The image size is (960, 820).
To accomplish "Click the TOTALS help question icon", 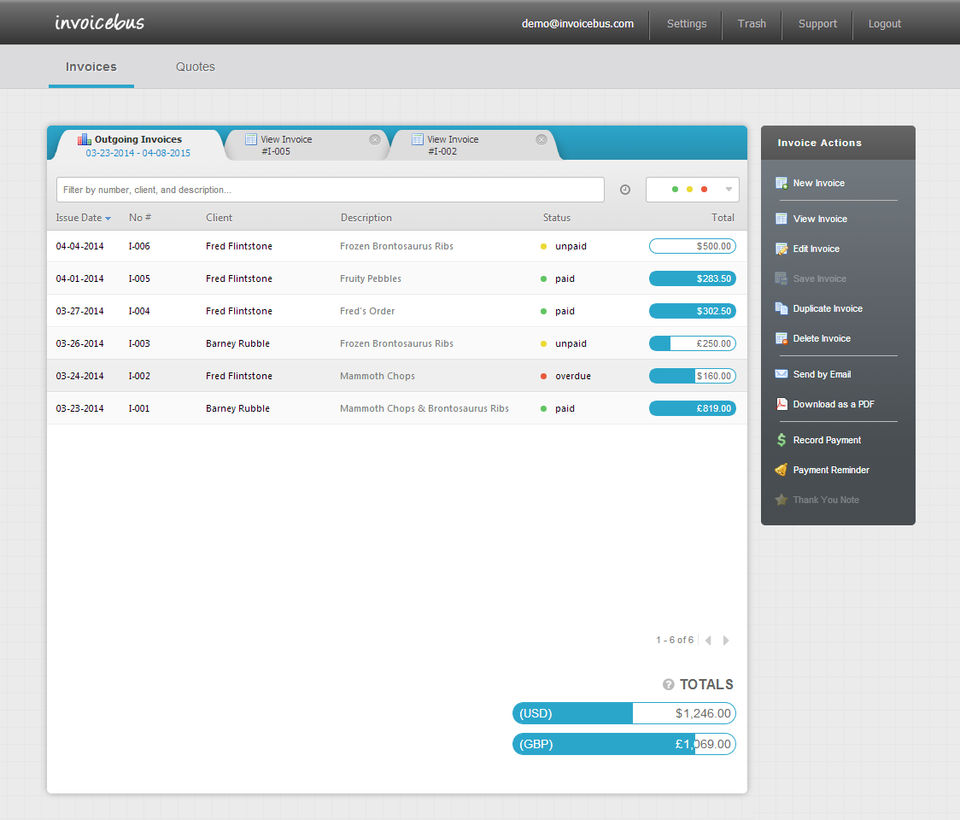I will [669, 685].
